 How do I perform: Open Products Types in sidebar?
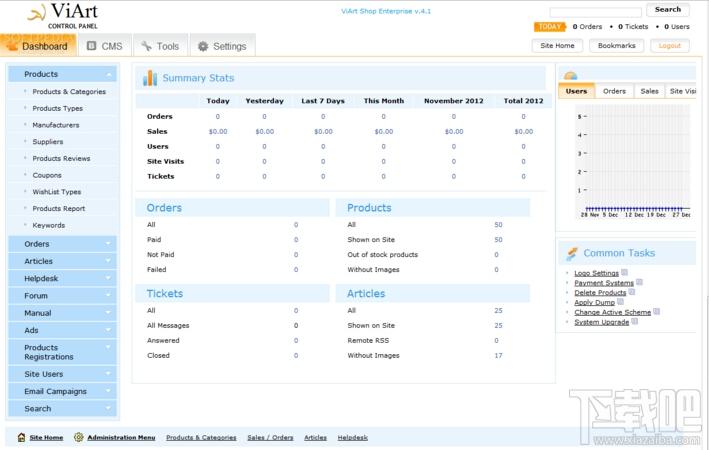pyautogui.click(x=57, y=109)
